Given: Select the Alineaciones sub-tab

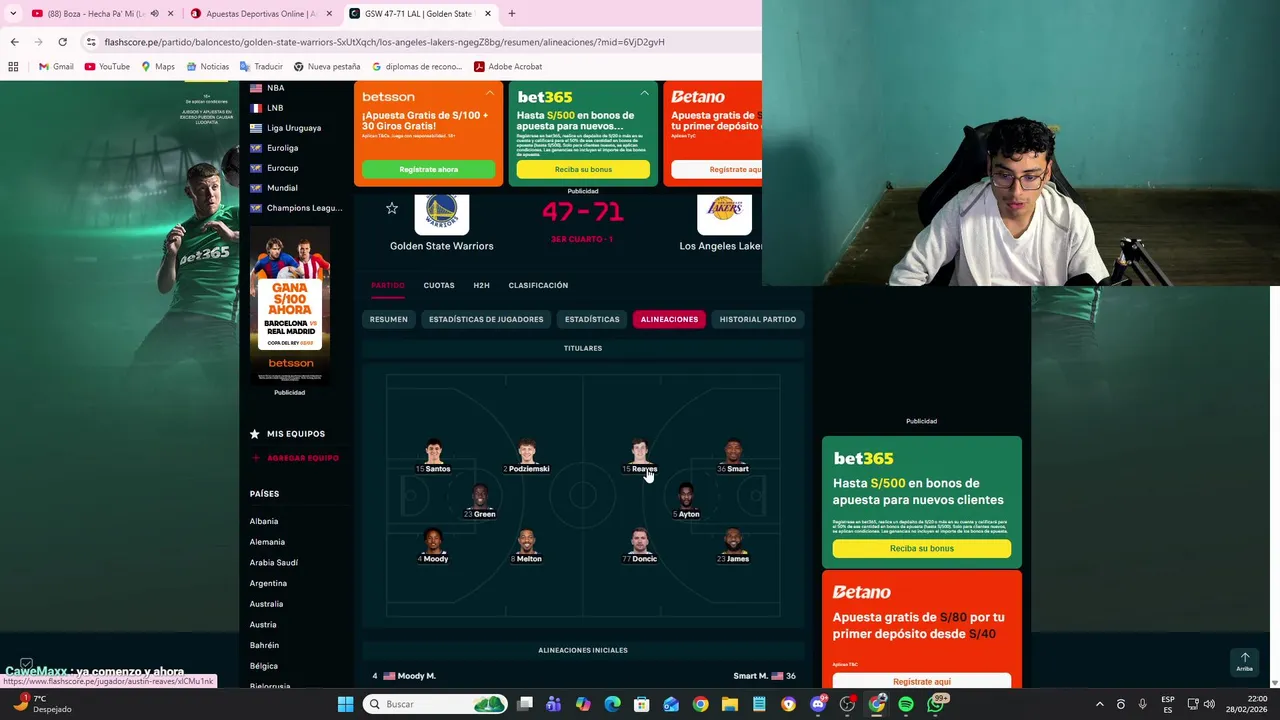Looking at the screenshot, I should click(669, 319).
